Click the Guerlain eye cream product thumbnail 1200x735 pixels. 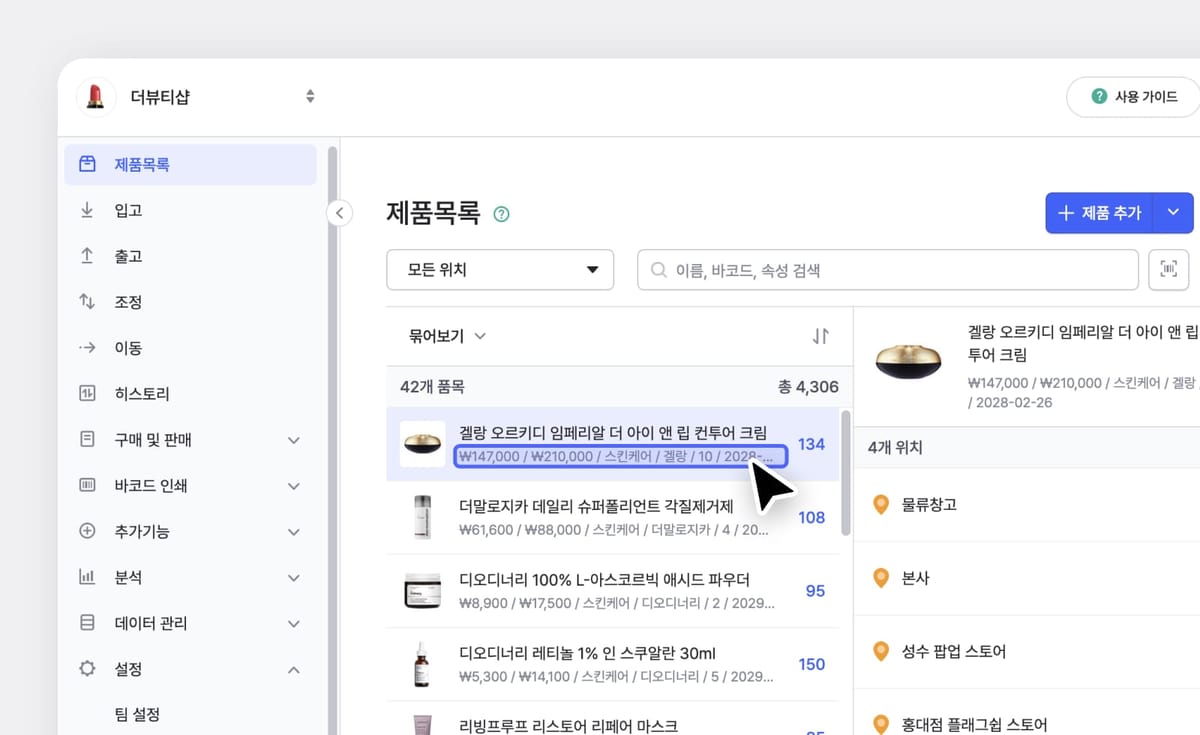(x=422, y=443)
